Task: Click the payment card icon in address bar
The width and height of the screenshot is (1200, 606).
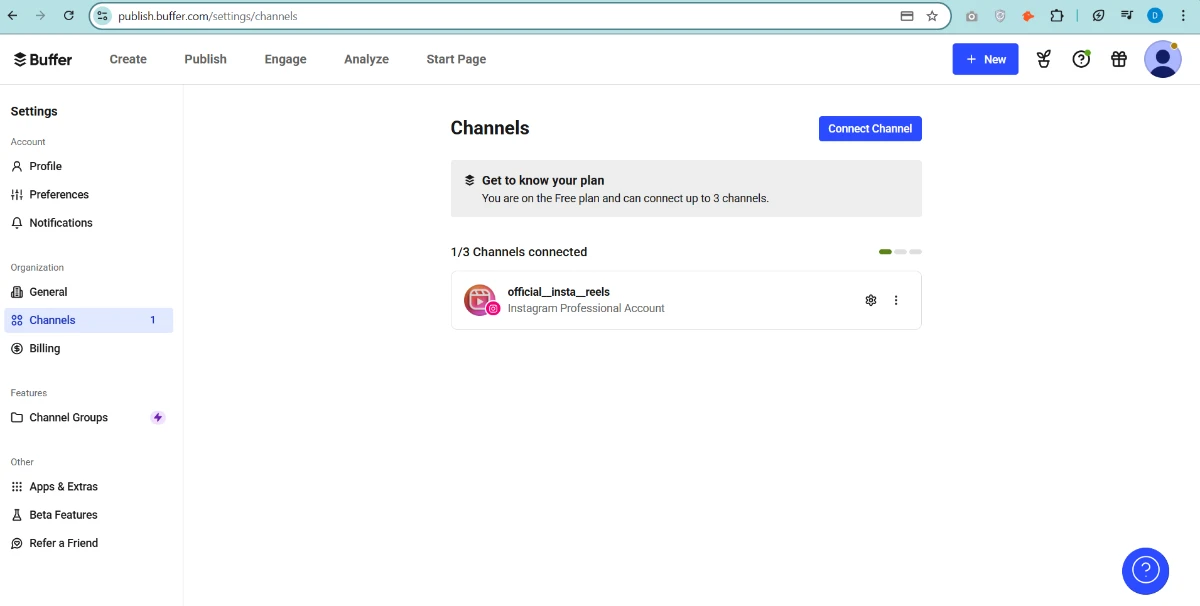Action: click(x=907, y=16)
